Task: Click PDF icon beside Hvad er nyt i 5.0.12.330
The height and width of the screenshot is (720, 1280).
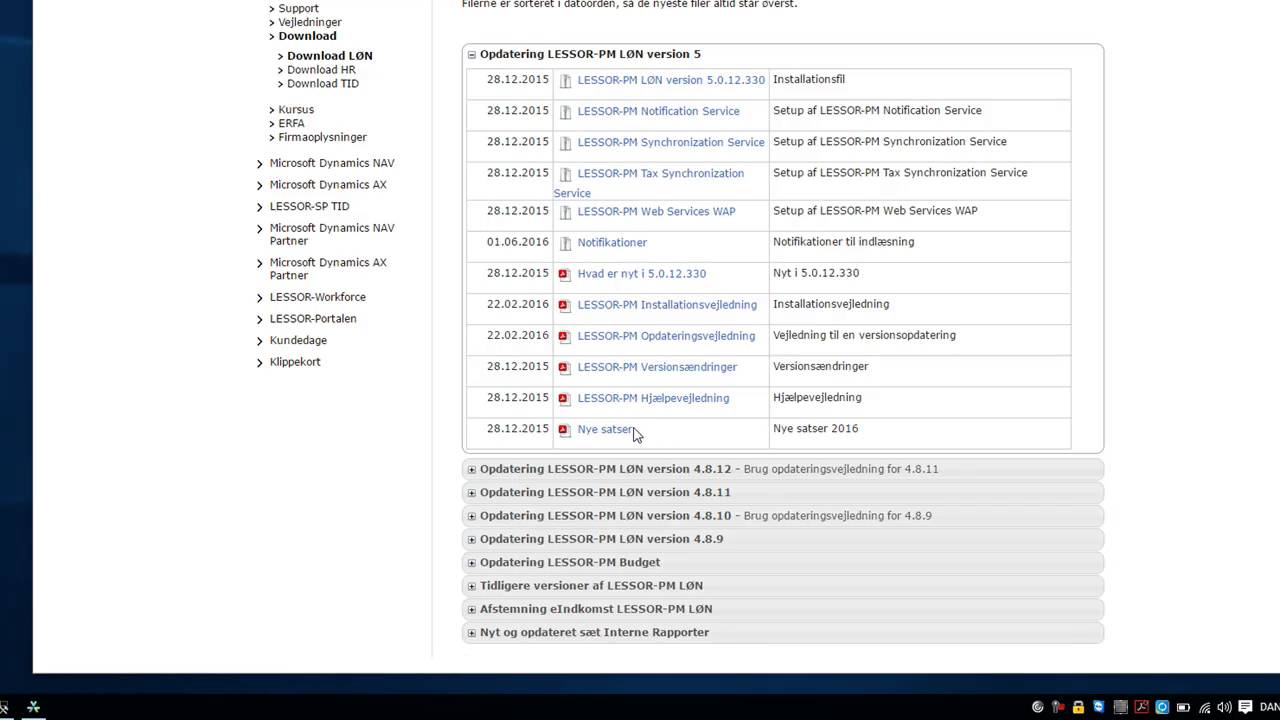Action: click(x=564, y=274)
